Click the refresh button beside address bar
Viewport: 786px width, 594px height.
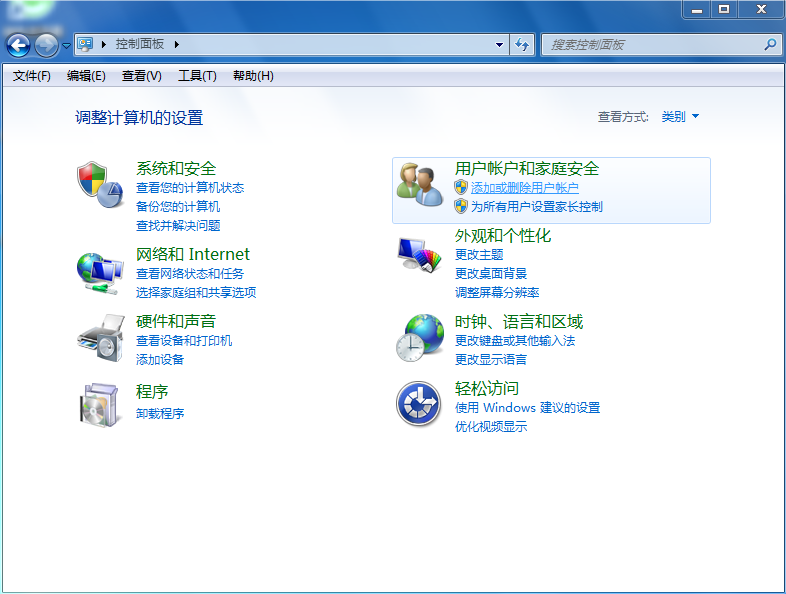coord(522,45)
